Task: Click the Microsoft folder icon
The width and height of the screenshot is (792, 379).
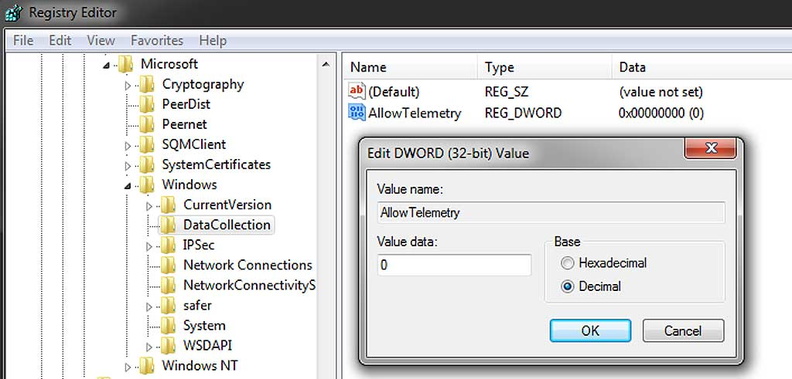Action: point(125,64)
